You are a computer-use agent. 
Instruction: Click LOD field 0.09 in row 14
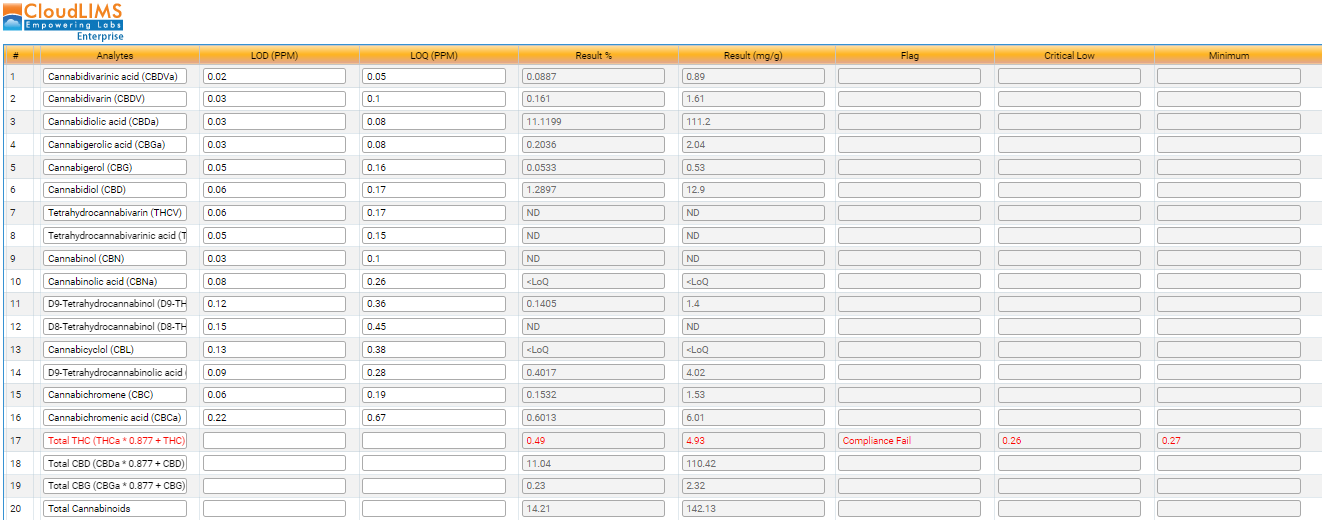click(x=274, y=372)
